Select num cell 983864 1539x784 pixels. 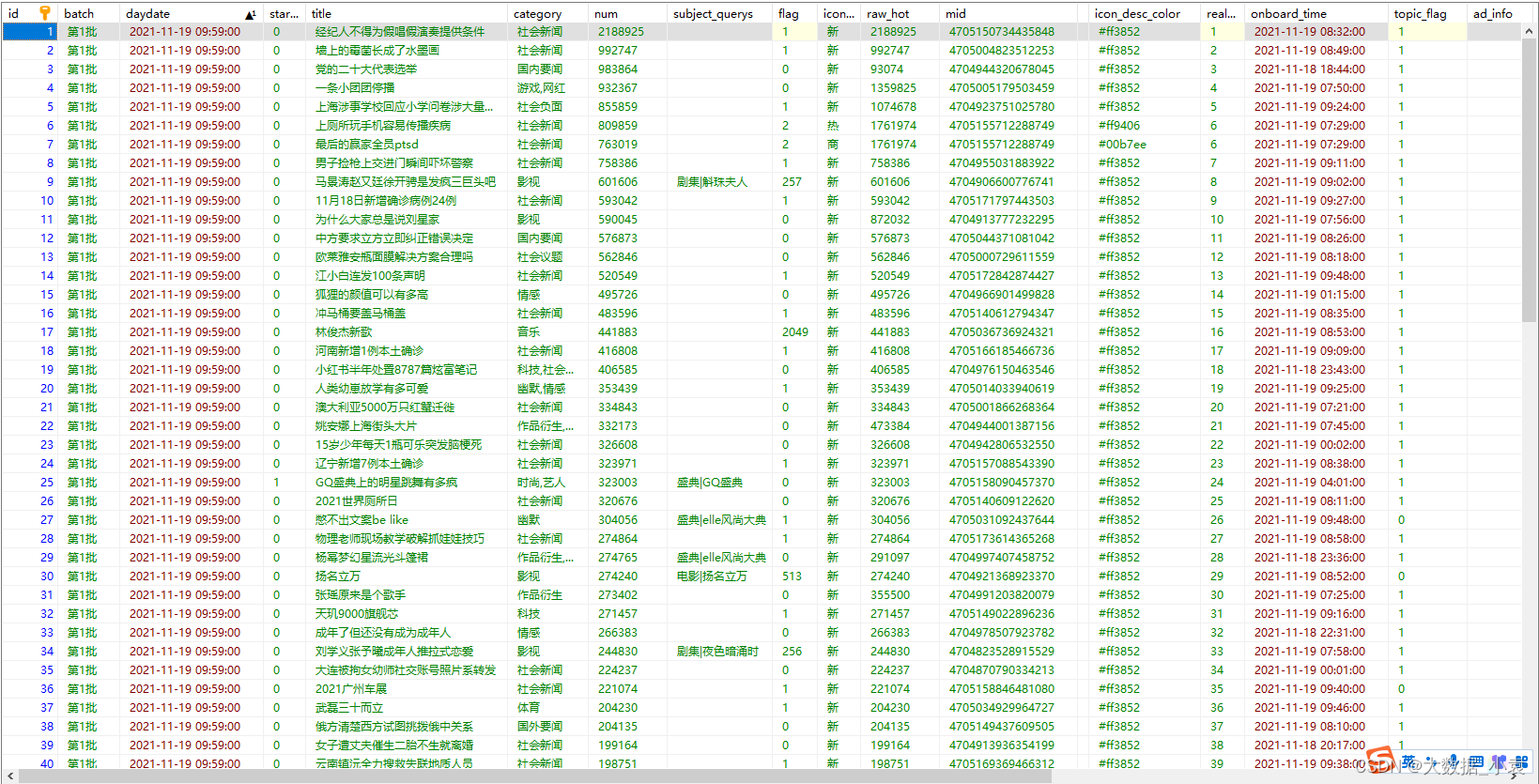618,69
